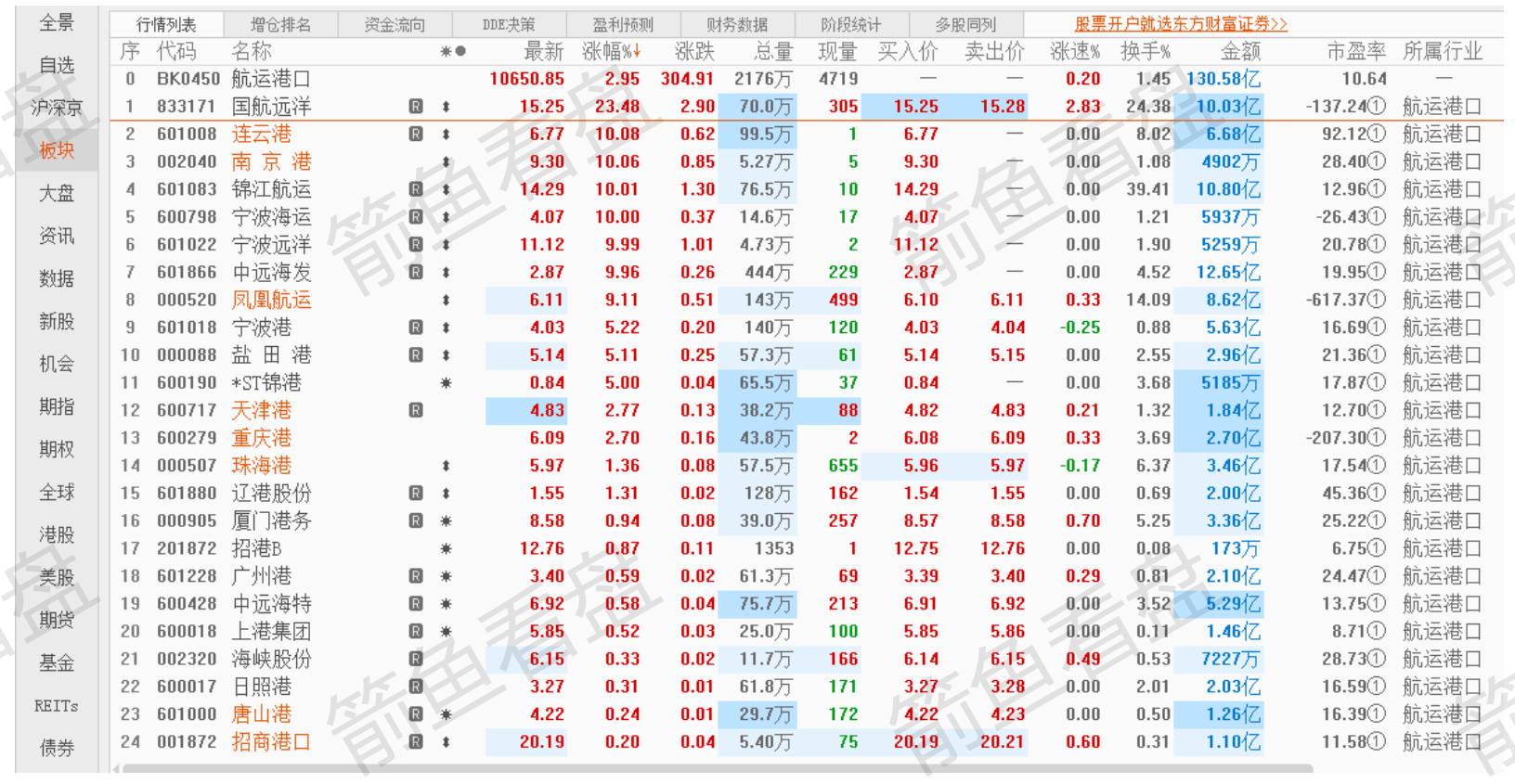The width and height of the screenshot is (1515, 784).
Task: Click the R badge in 天津港 row
Action: pos(416,410)
